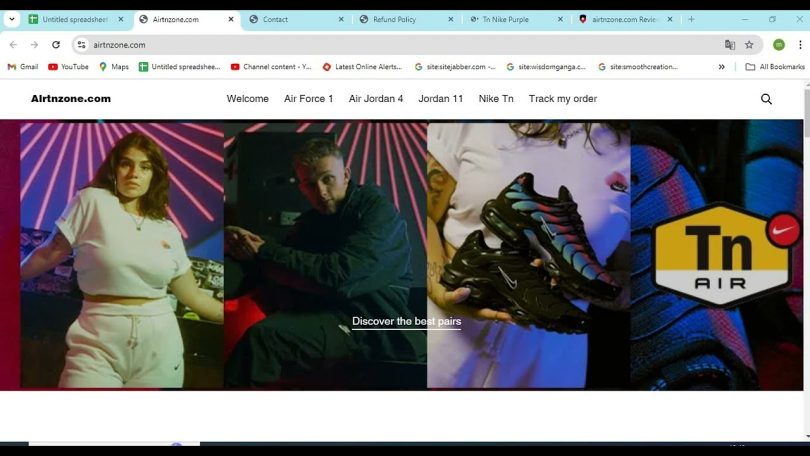Open the Jordan 11 menu item
This screenshot has height=456, width=810.
pos(441,99)
